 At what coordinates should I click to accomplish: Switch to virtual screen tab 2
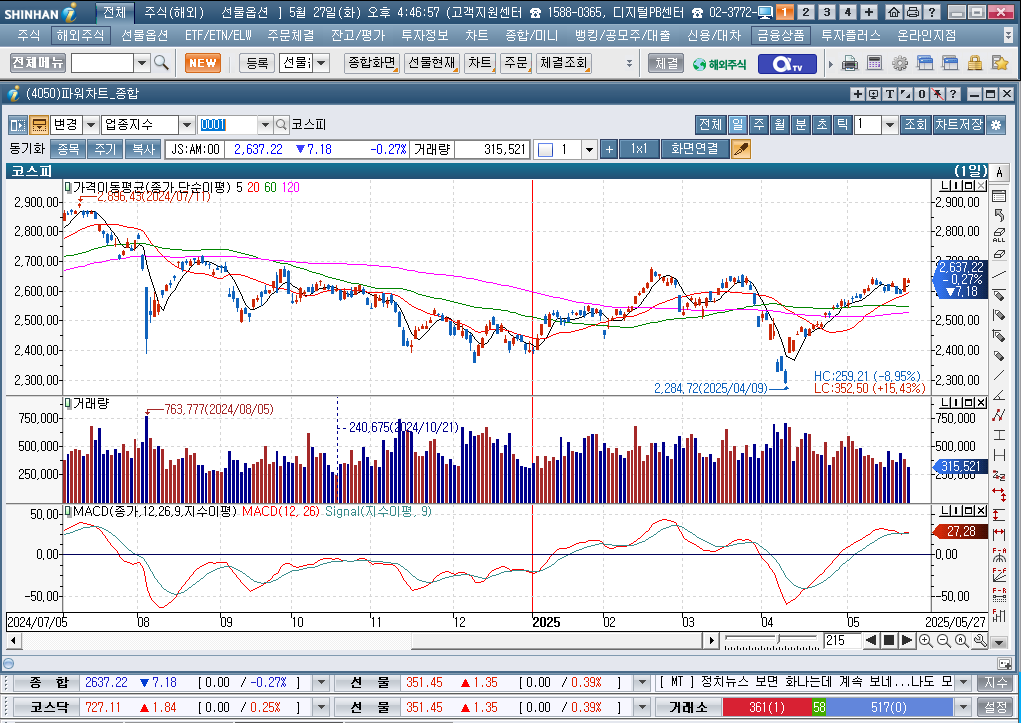tap(805, 12)
